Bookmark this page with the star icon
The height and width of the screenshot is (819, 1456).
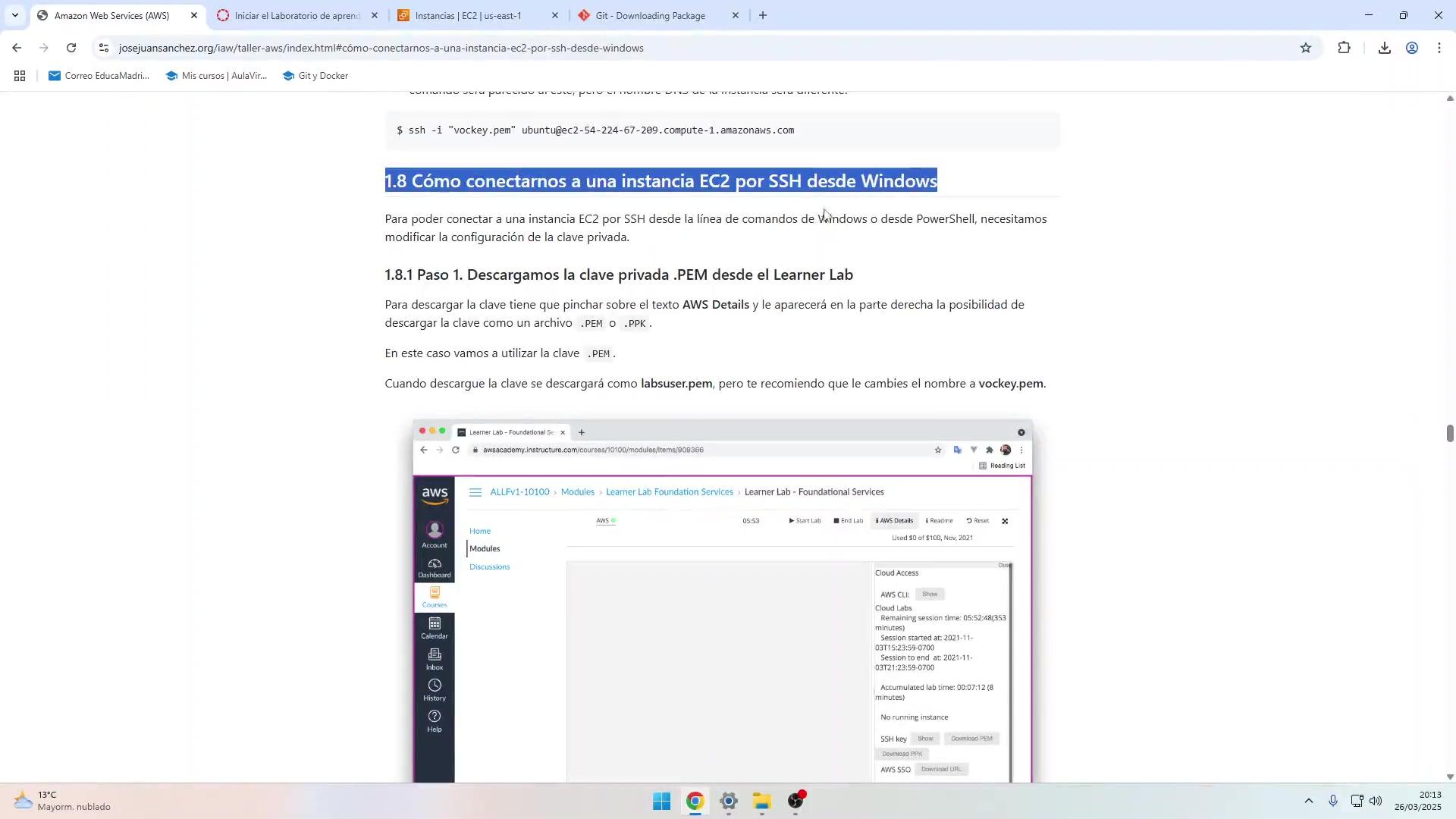tap(1305, 48)
